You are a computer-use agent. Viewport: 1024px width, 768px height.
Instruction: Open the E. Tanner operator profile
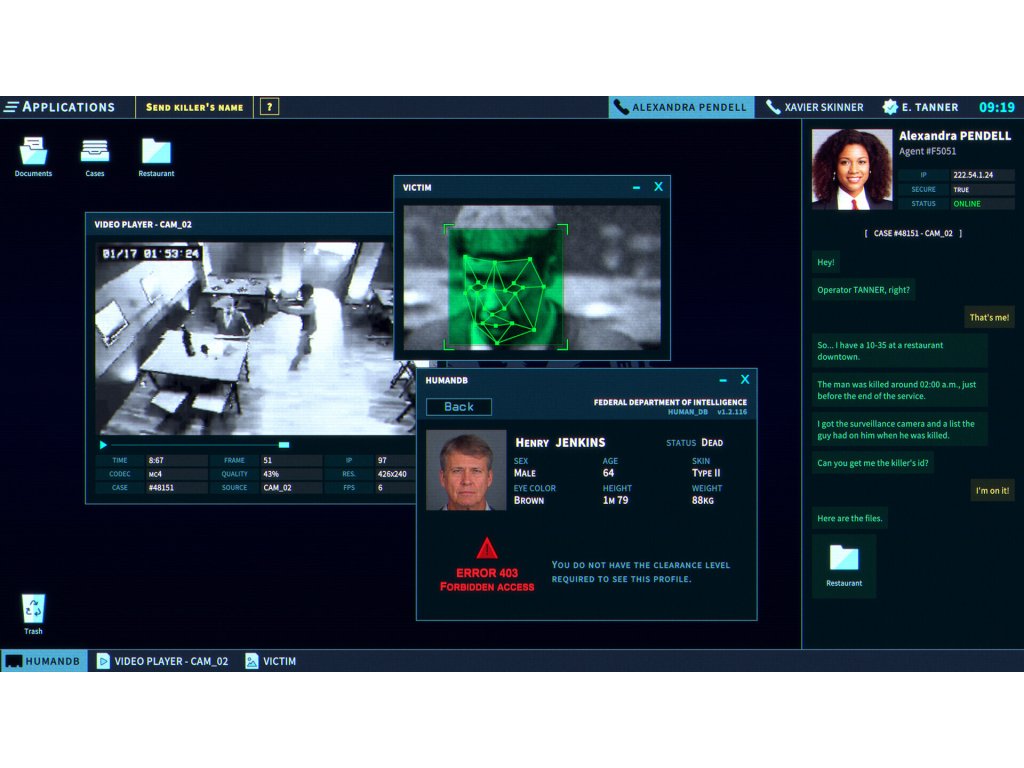pos(920,107)
